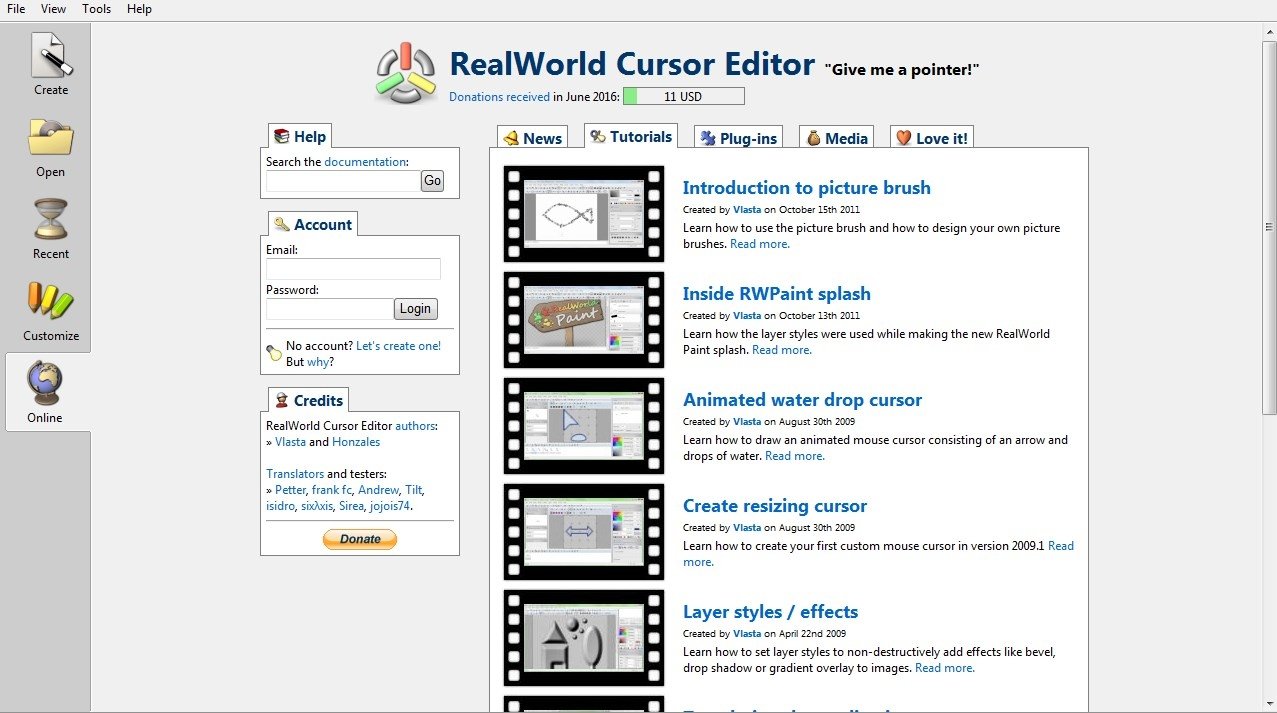The image size is (1277, 713).
Task: Click the why? link
Action: pos(320,362)
